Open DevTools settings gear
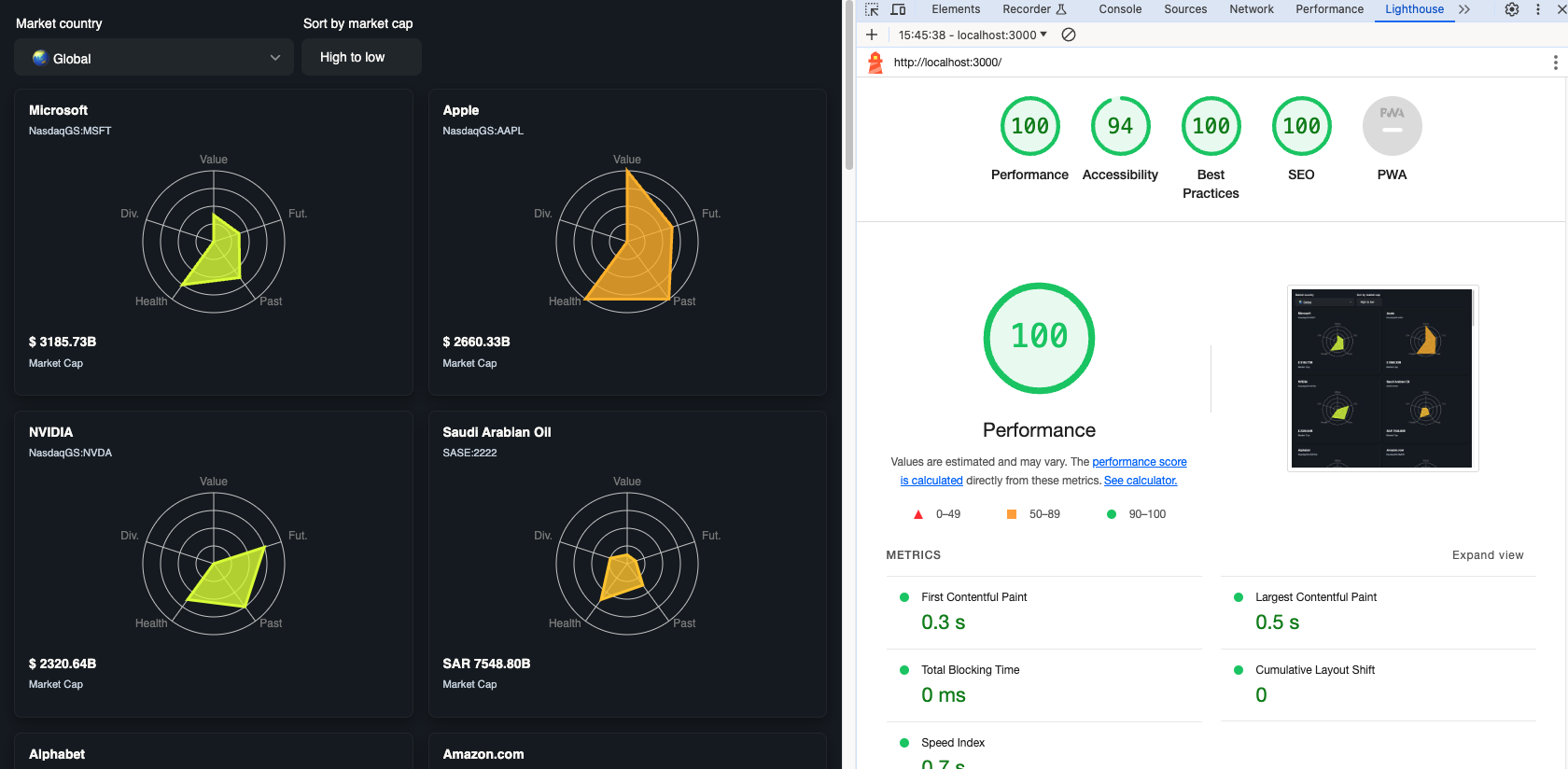 [1512, 9]
